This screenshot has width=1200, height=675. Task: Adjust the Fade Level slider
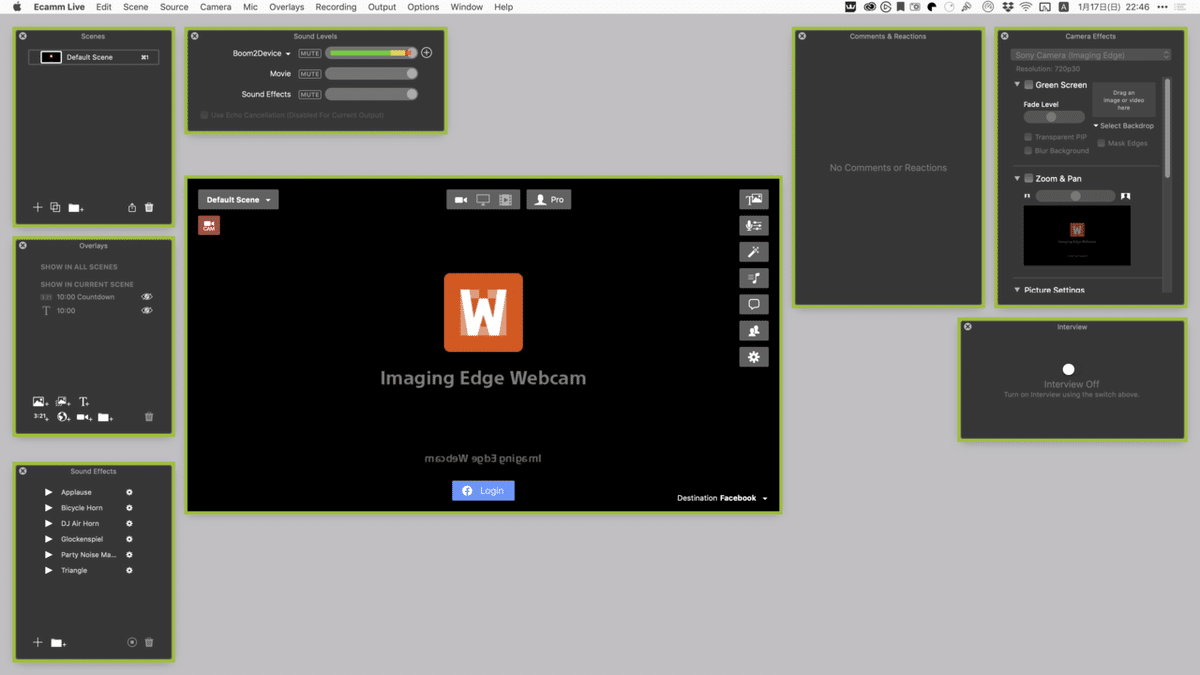1054,117
